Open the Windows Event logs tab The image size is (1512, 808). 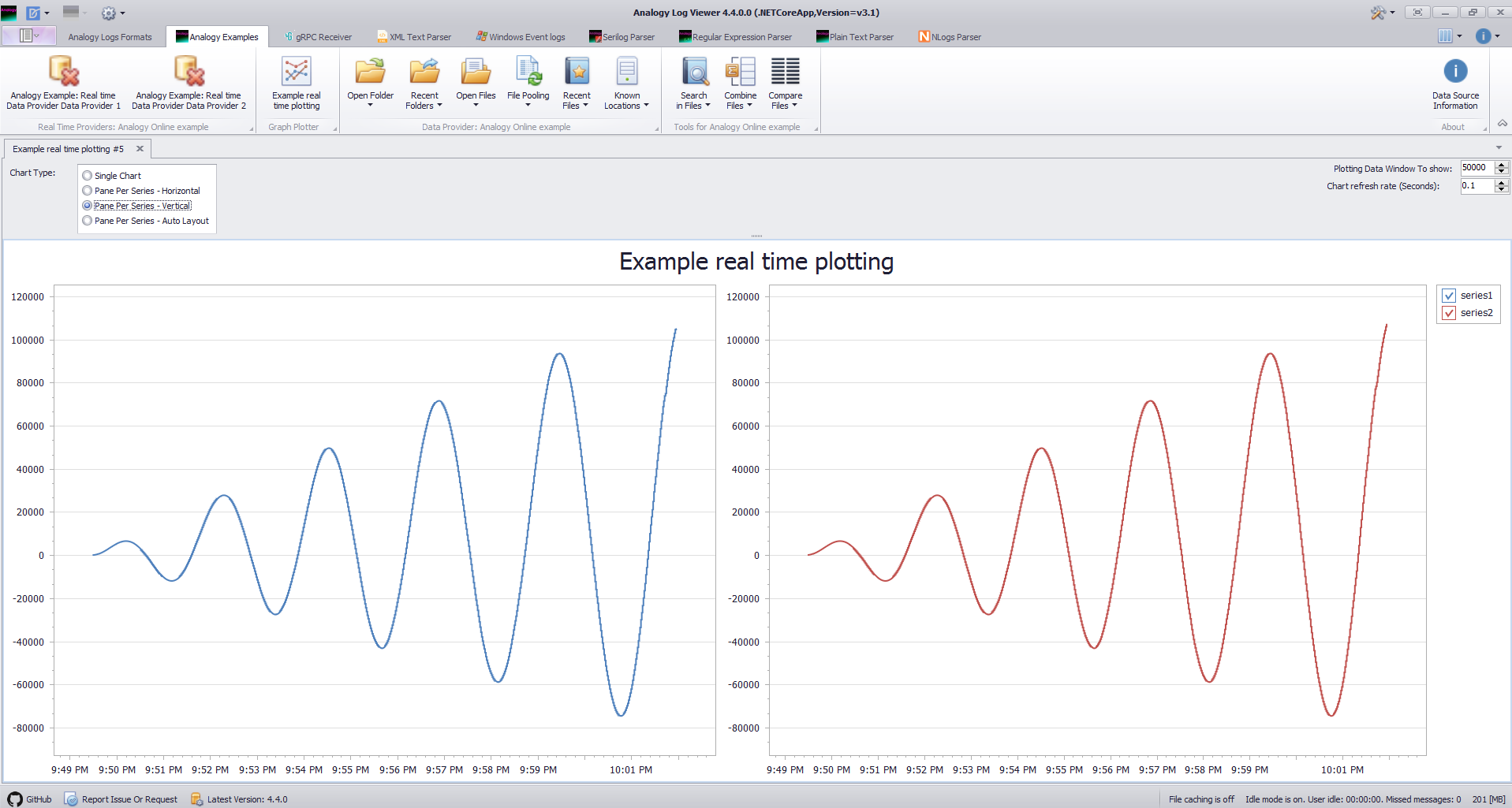(521, 36)
